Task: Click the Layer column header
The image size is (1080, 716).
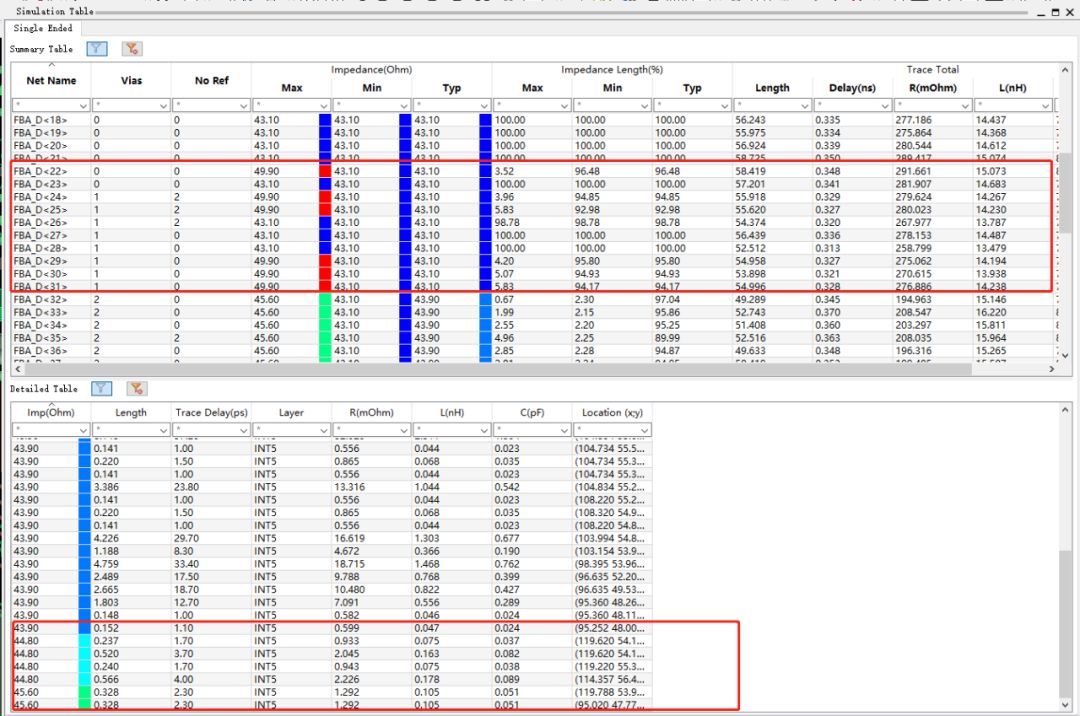Action: click(291, 412)
